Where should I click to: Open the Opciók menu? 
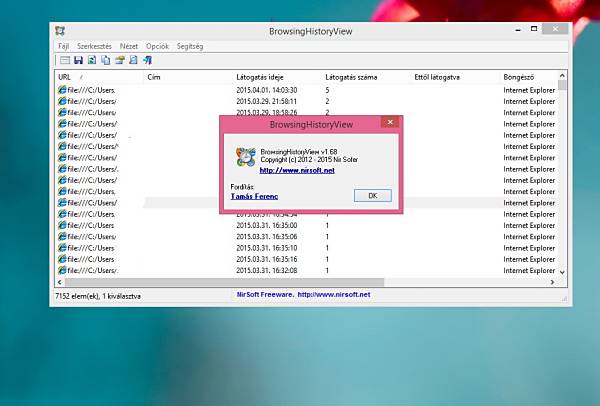(158, 46)
